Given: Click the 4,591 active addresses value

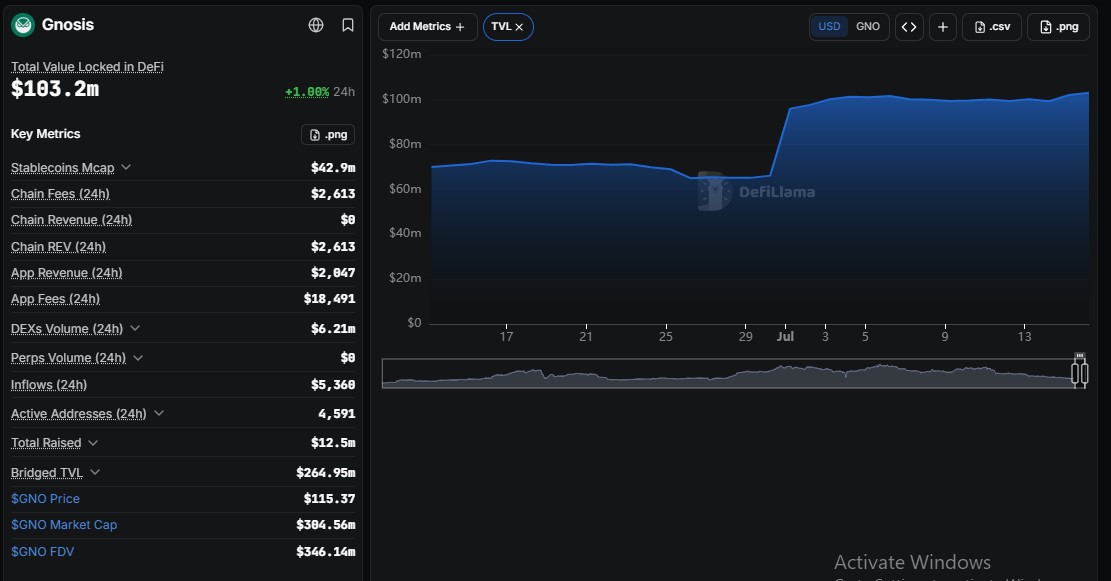Looking at the screenshot, I should 337,414.
